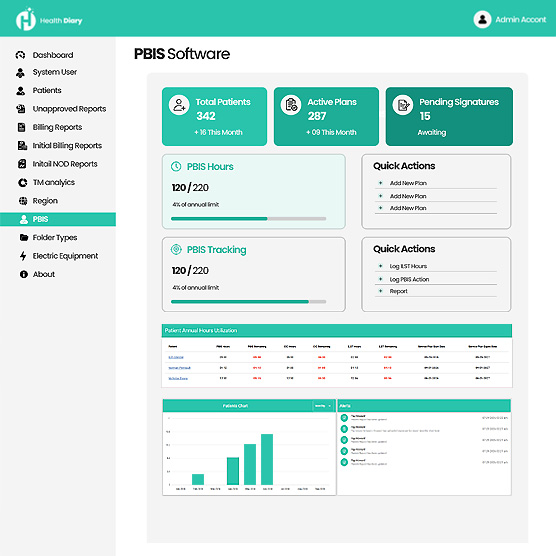Click the PBIS Hours progress bar
The image size is (556, 556).
pos(248,219)
